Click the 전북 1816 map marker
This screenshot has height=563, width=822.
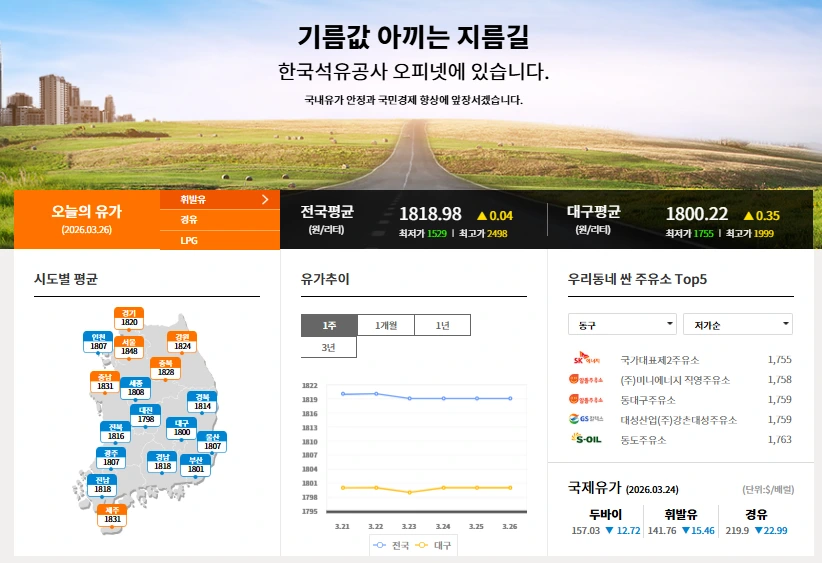[116, 432]
